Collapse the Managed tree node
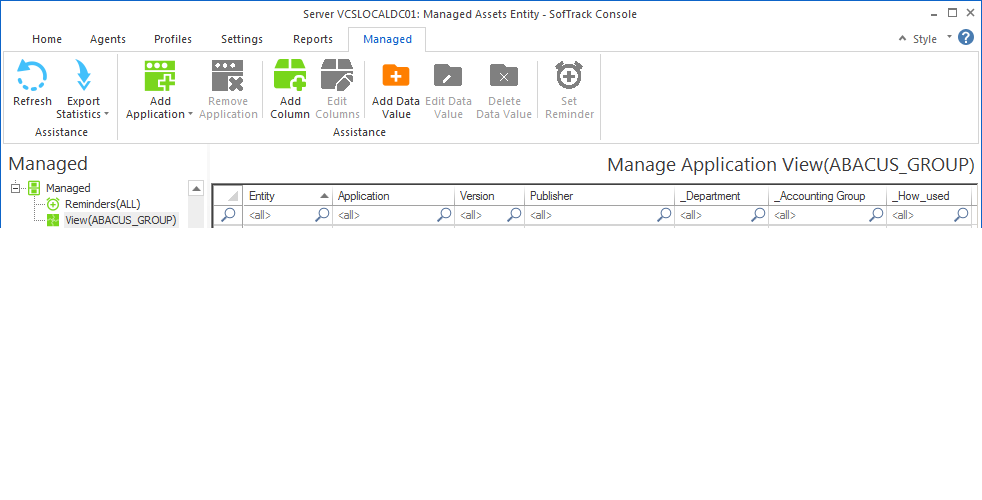This screenshot has width=982, height=500. pyautogui.click(x=16, y=188)
